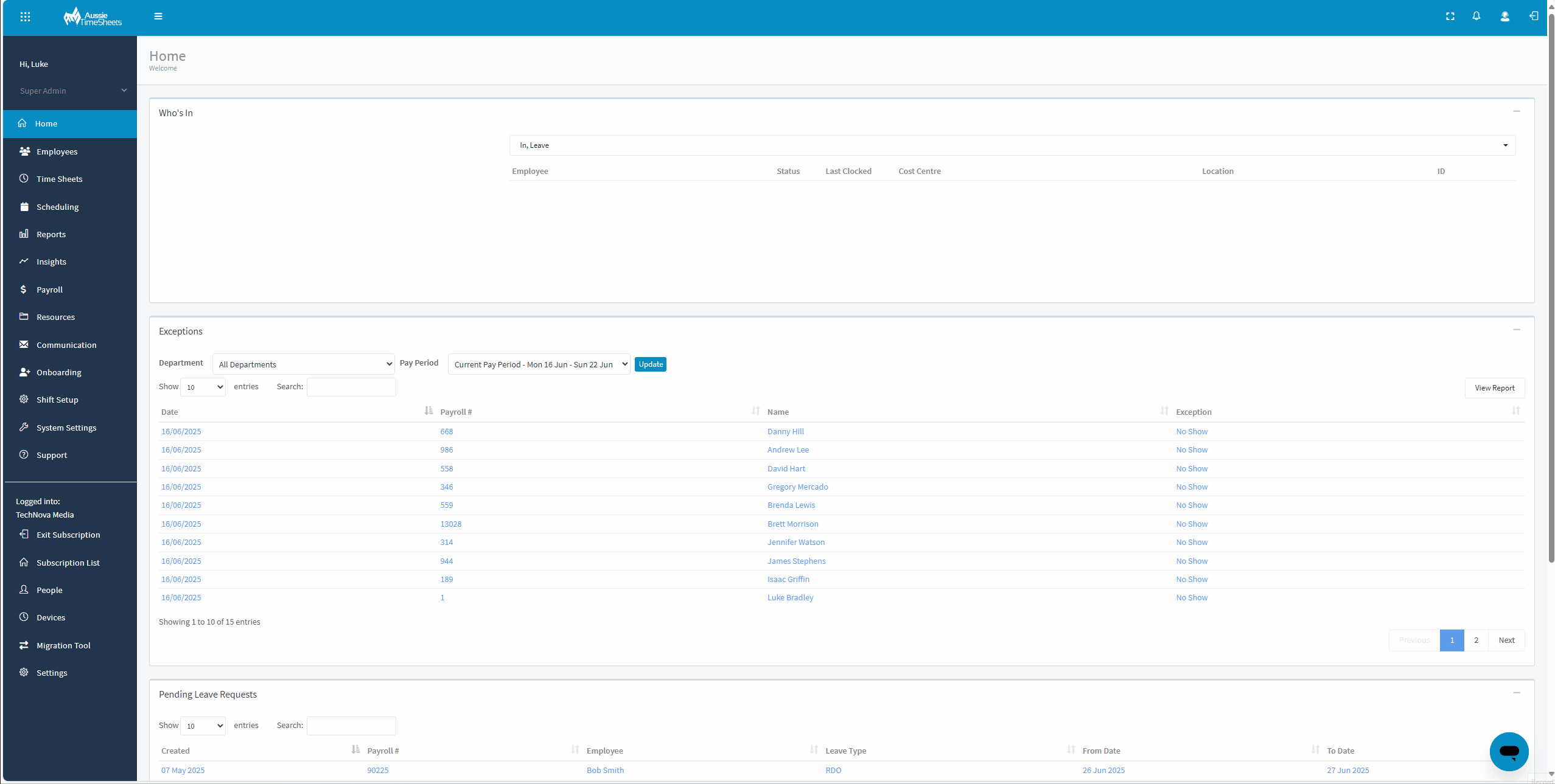Click the Aussie TimeSheets logo
This screenshot has width=1555, height=784.
tap(92, 16)
